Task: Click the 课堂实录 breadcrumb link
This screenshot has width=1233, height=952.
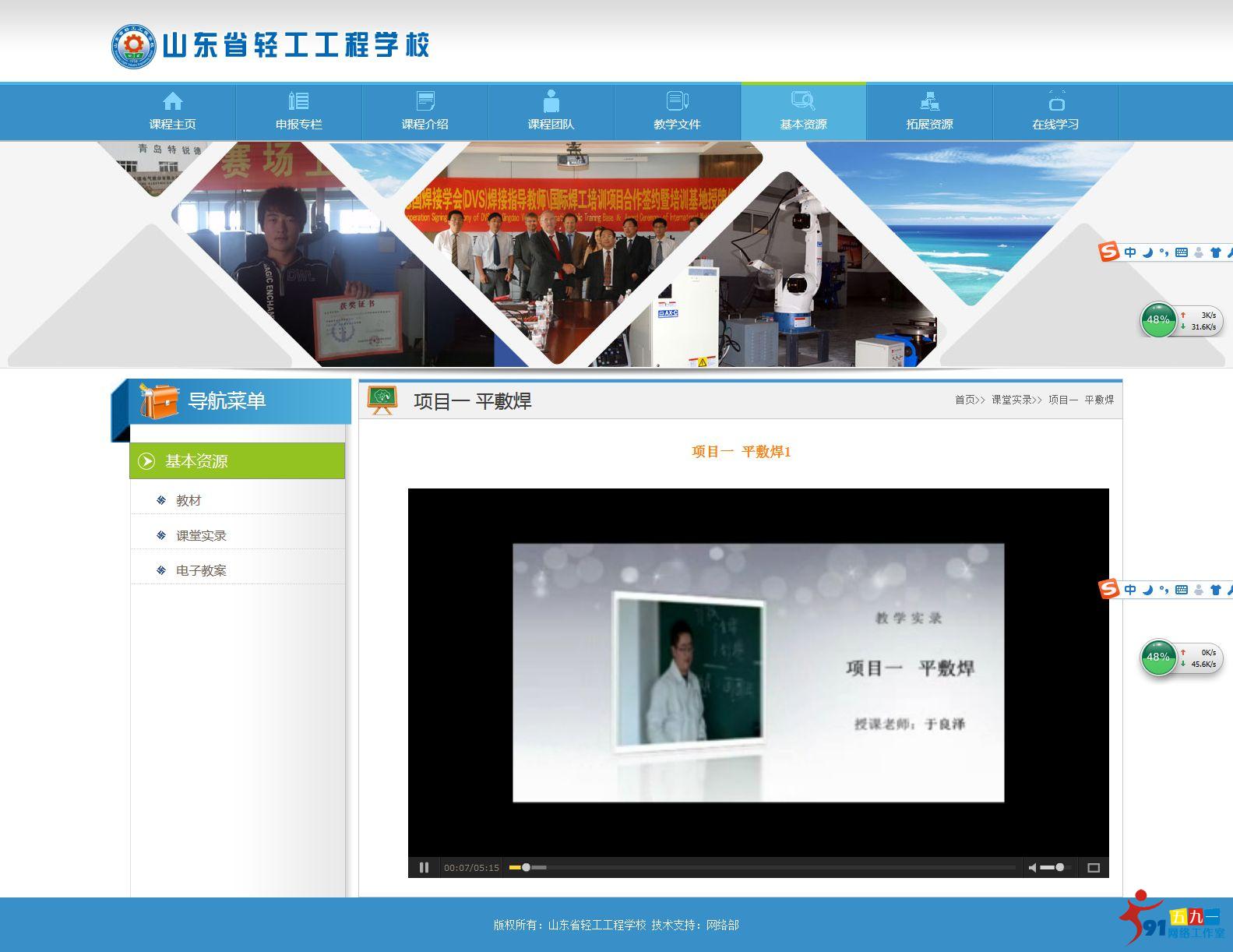Action: coord(1012,400)
